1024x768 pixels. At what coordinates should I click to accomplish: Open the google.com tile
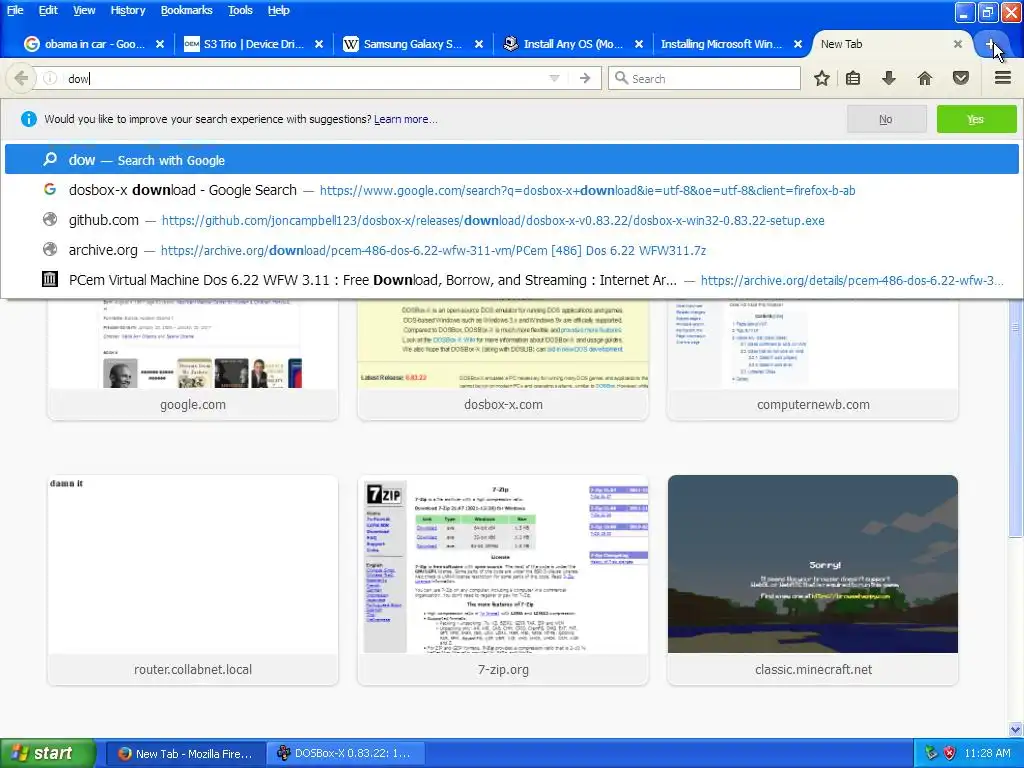[193, 359]
